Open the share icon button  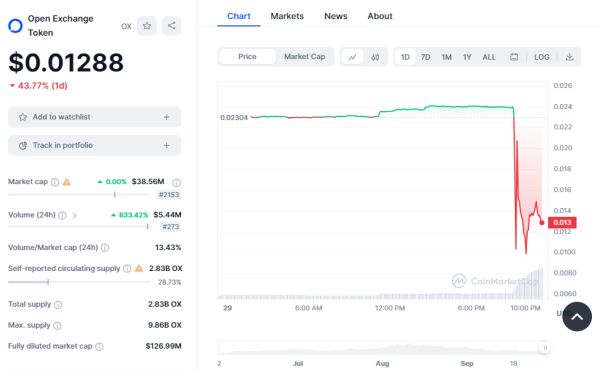point(171,26)
